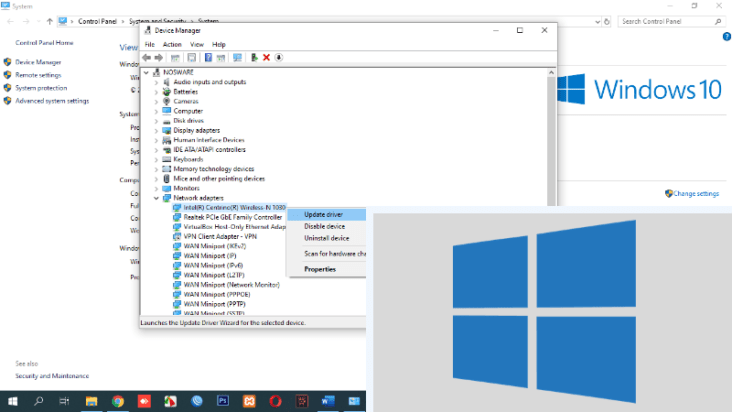Click the Update driver toolbar icon with green arrow
This screenshot has height=412, width=732.
[254, 57]
